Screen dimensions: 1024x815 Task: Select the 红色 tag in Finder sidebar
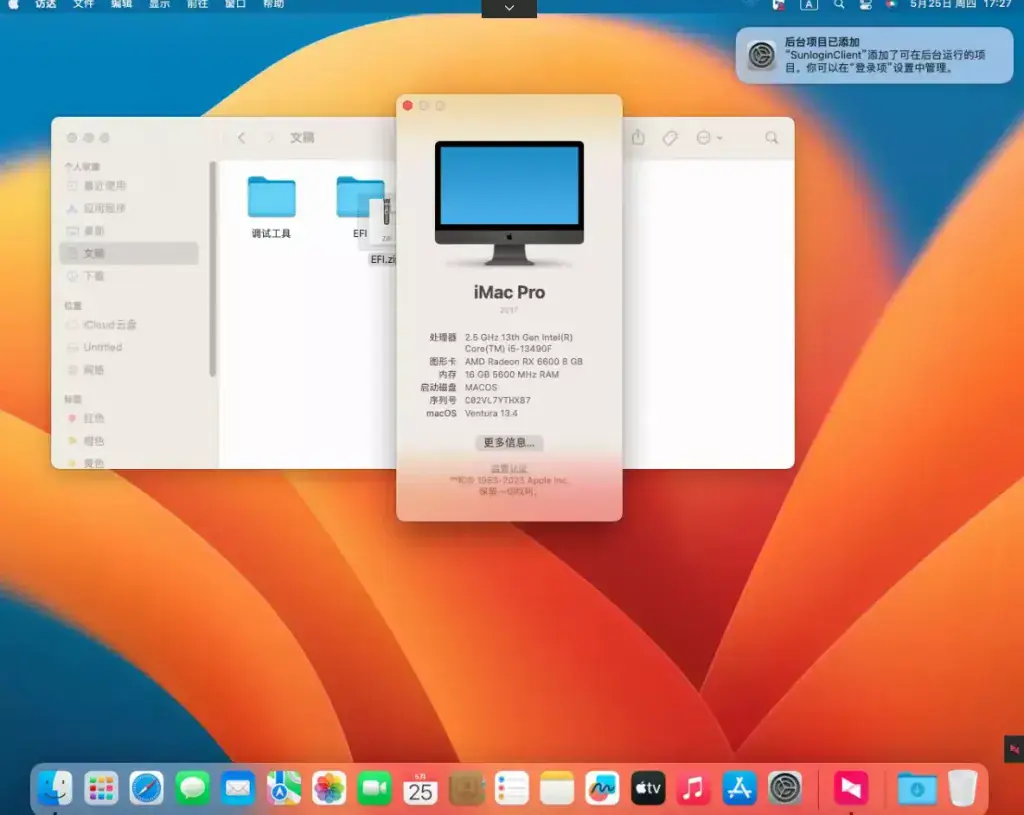pos(129,418)
